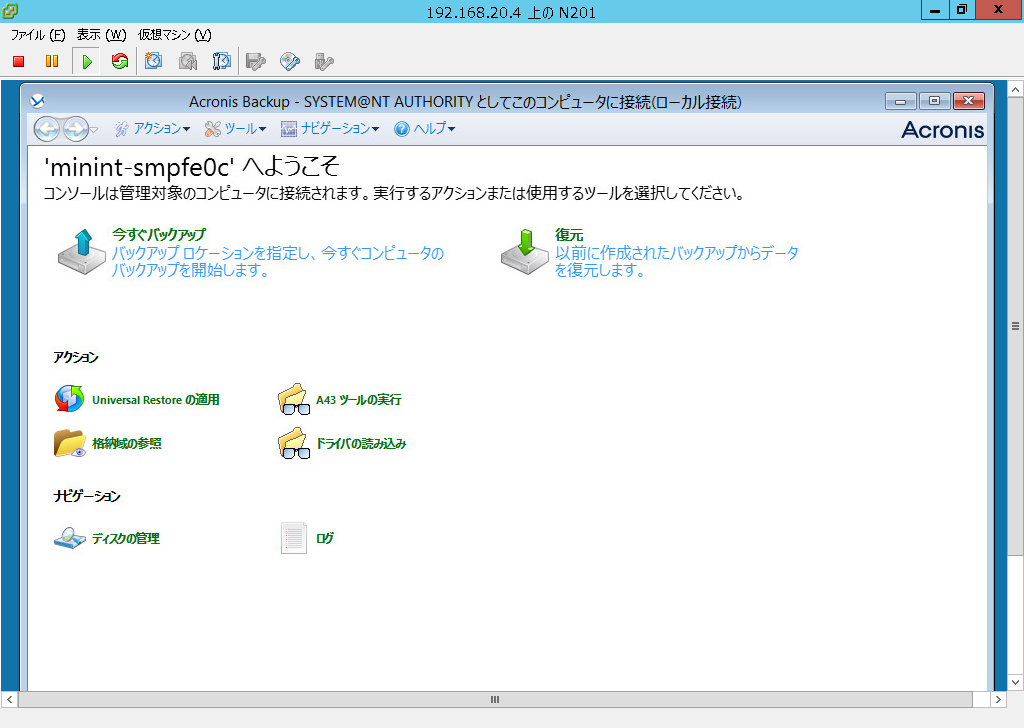The height and width of the screenshot is (728, 1024).
Task: Click the red Power Off VM toolbar icon
Action: 18,61
